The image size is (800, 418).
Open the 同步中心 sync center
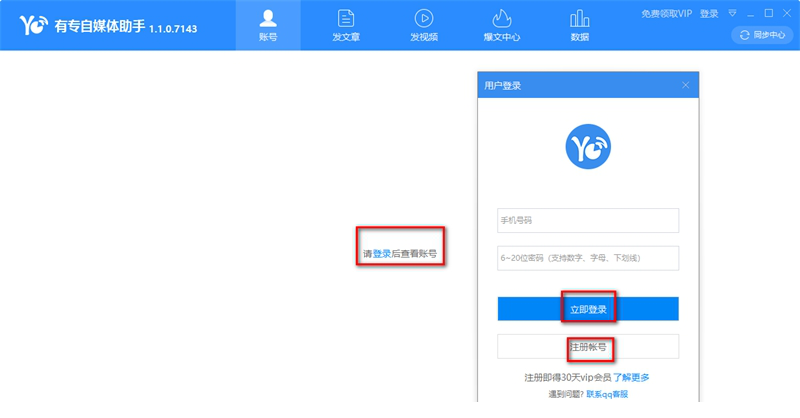pos(763,35)
